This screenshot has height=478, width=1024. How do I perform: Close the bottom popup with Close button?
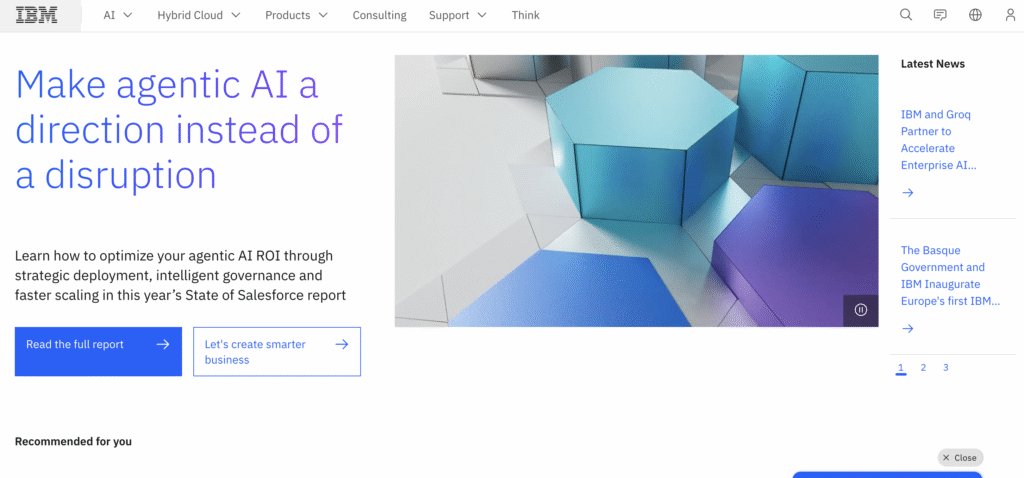[x=960, y=458]
